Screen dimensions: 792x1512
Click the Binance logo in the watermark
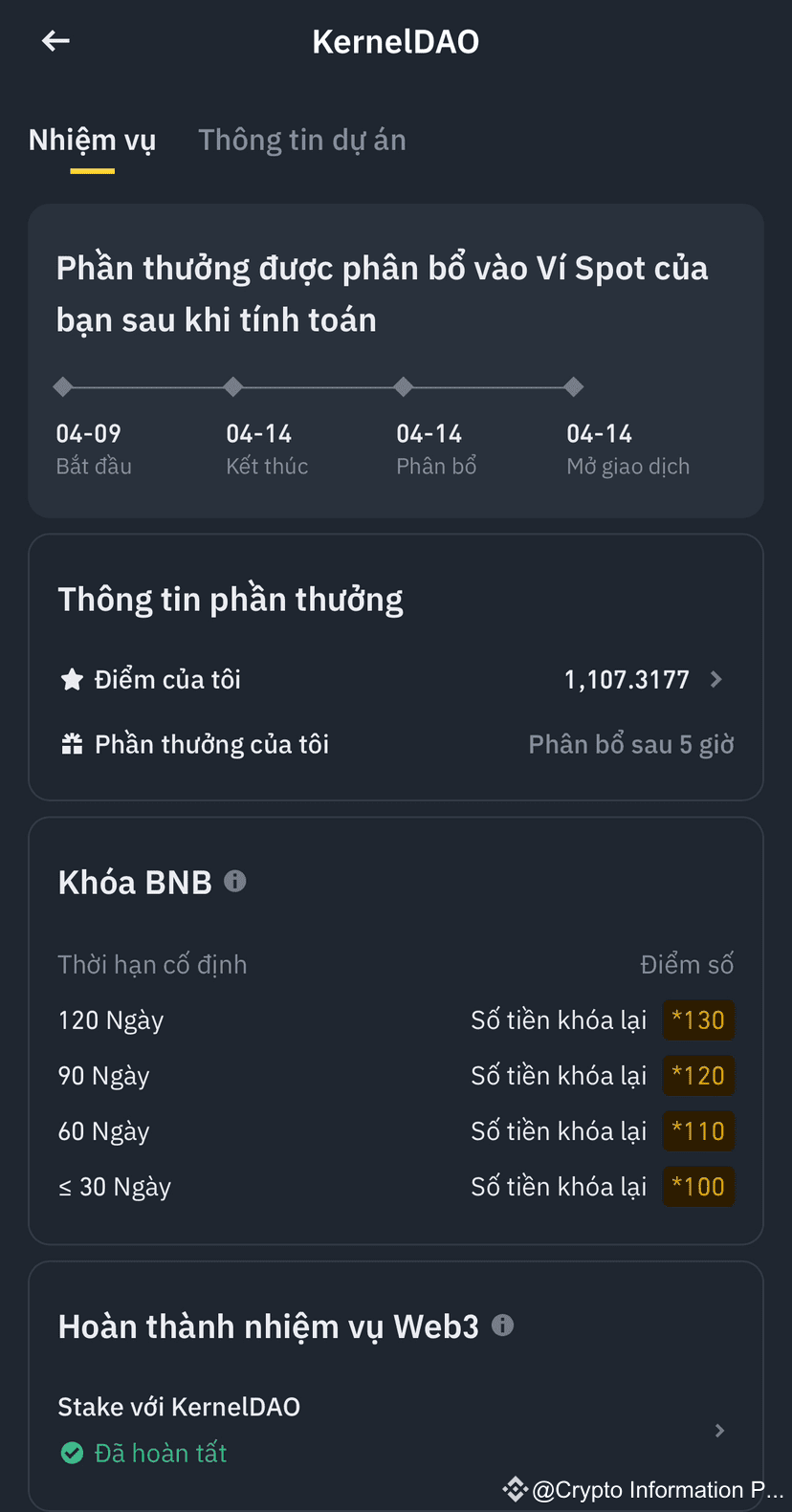(x=516, y=1489)
